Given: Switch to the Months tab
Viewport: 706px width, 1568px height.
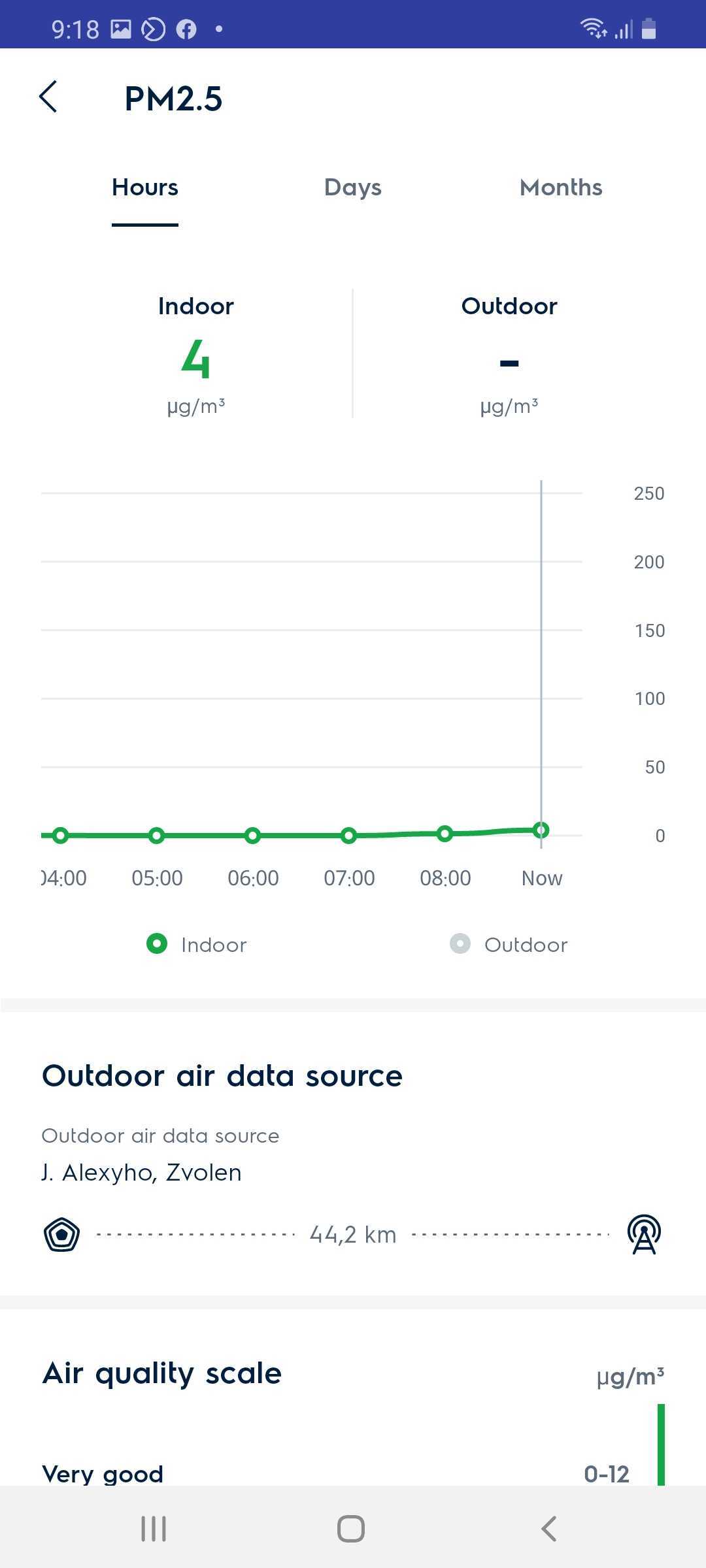Looking at the screenshot, I should click(560, 188).
